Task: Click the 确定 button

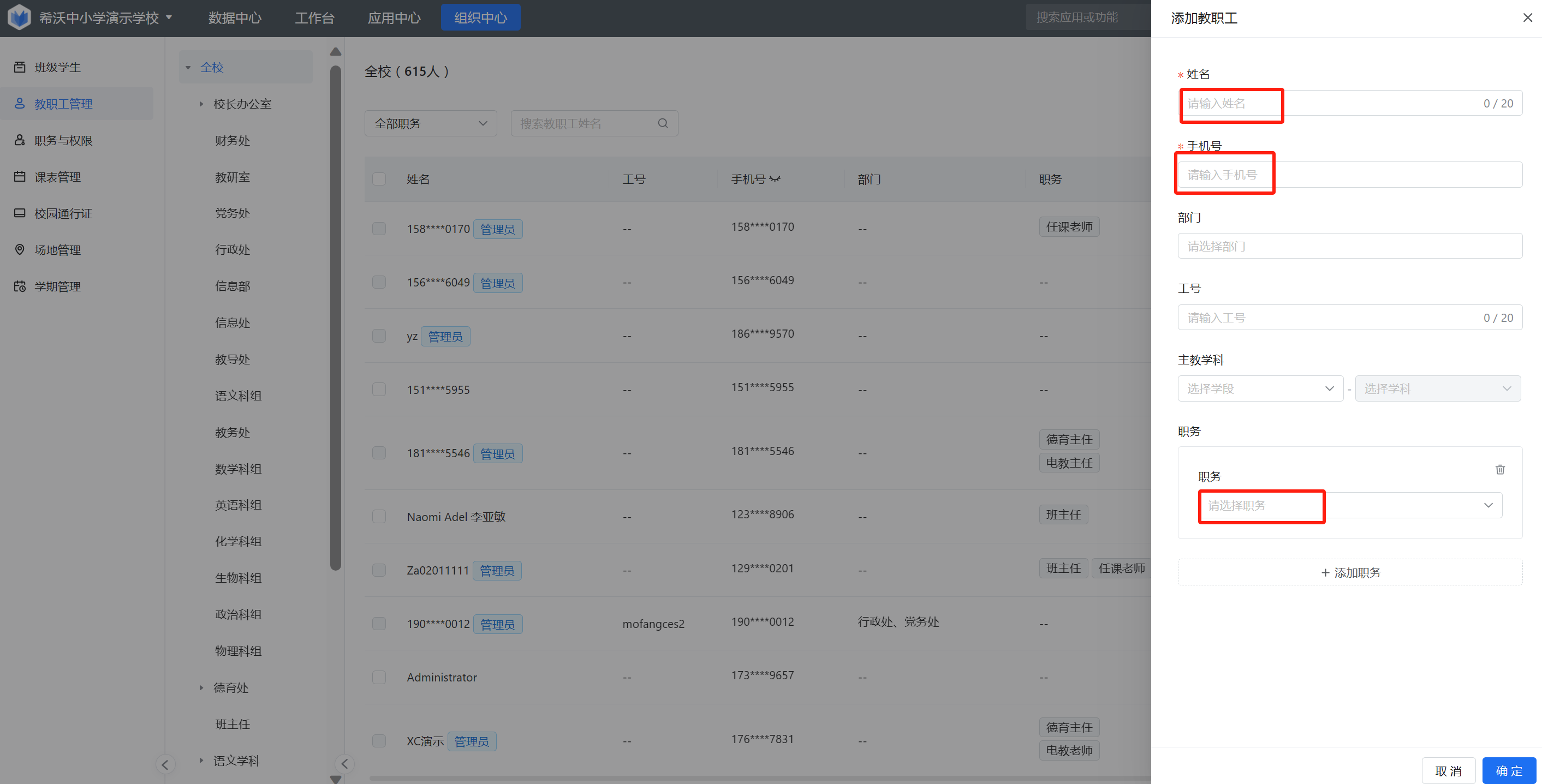Action: click(1509, 770)
